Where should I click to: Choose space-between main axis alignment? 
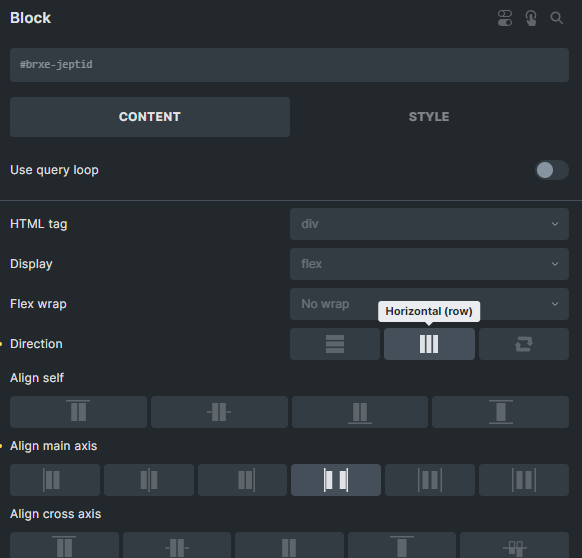pyautogui.click(x=336, y=480)
